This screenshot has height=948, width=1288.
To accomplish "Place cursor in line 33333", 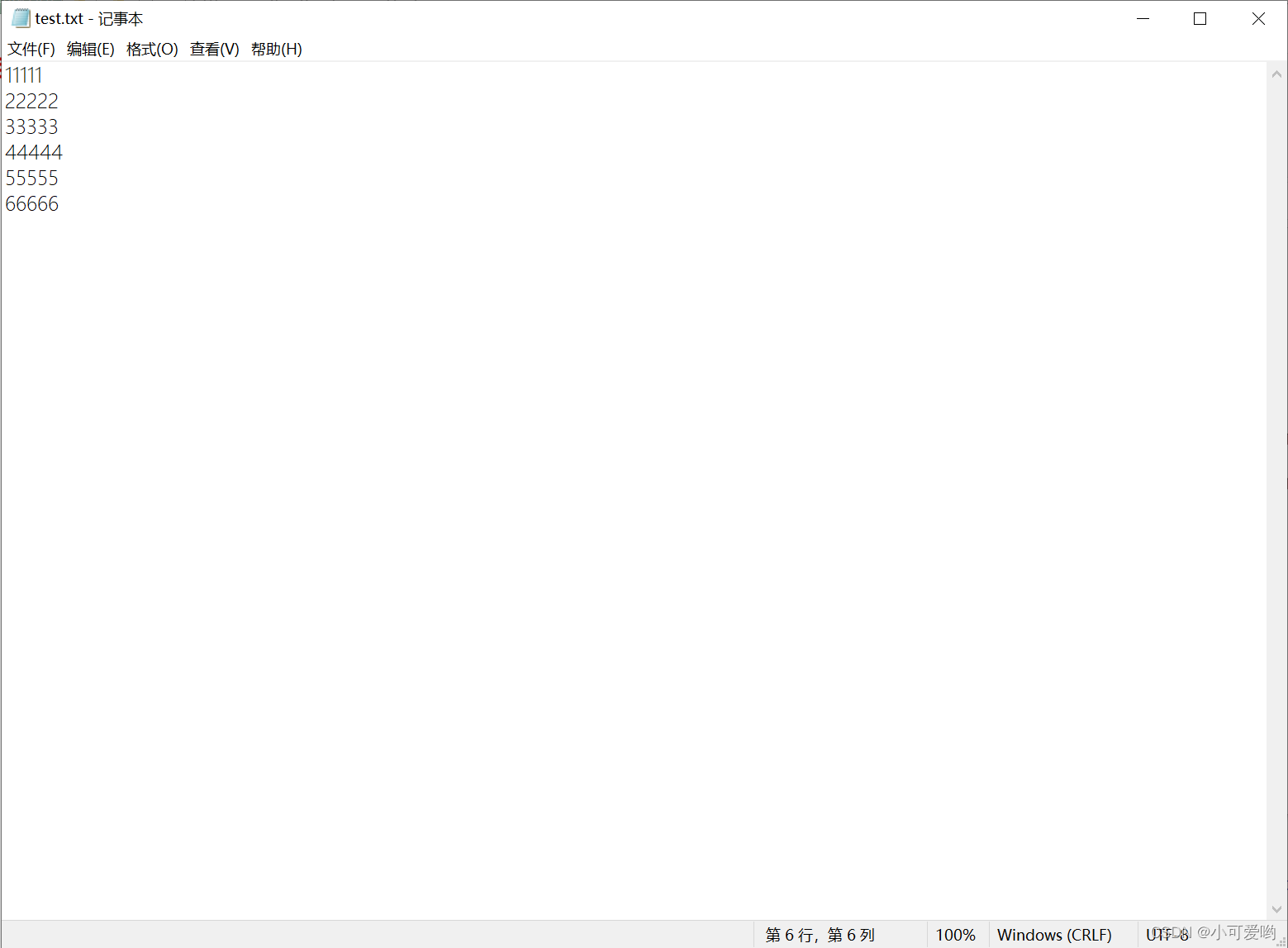I will click(x=32, y=126).
